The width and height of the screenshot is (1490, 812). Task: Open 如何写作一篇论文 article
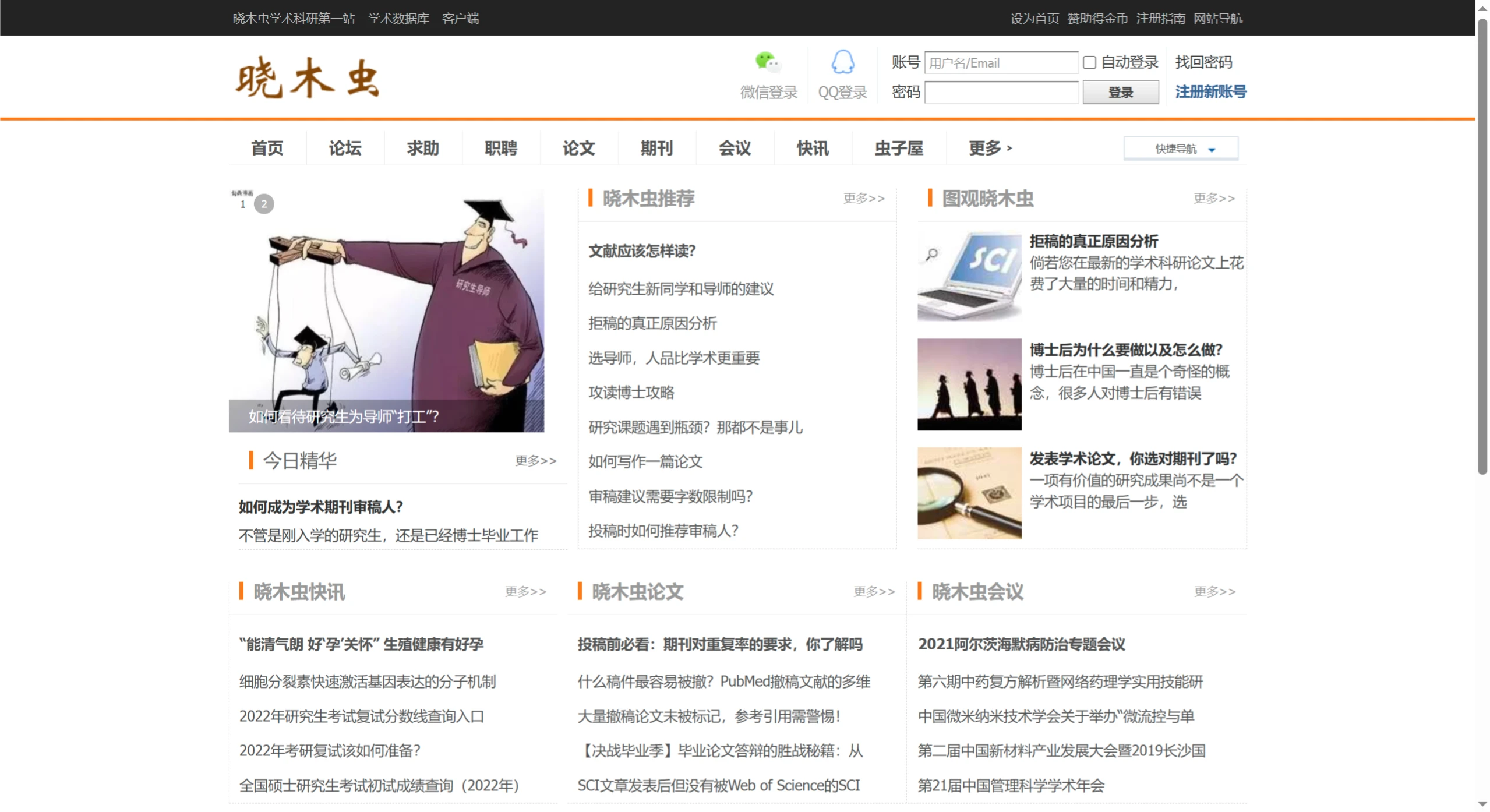(645, 461)
